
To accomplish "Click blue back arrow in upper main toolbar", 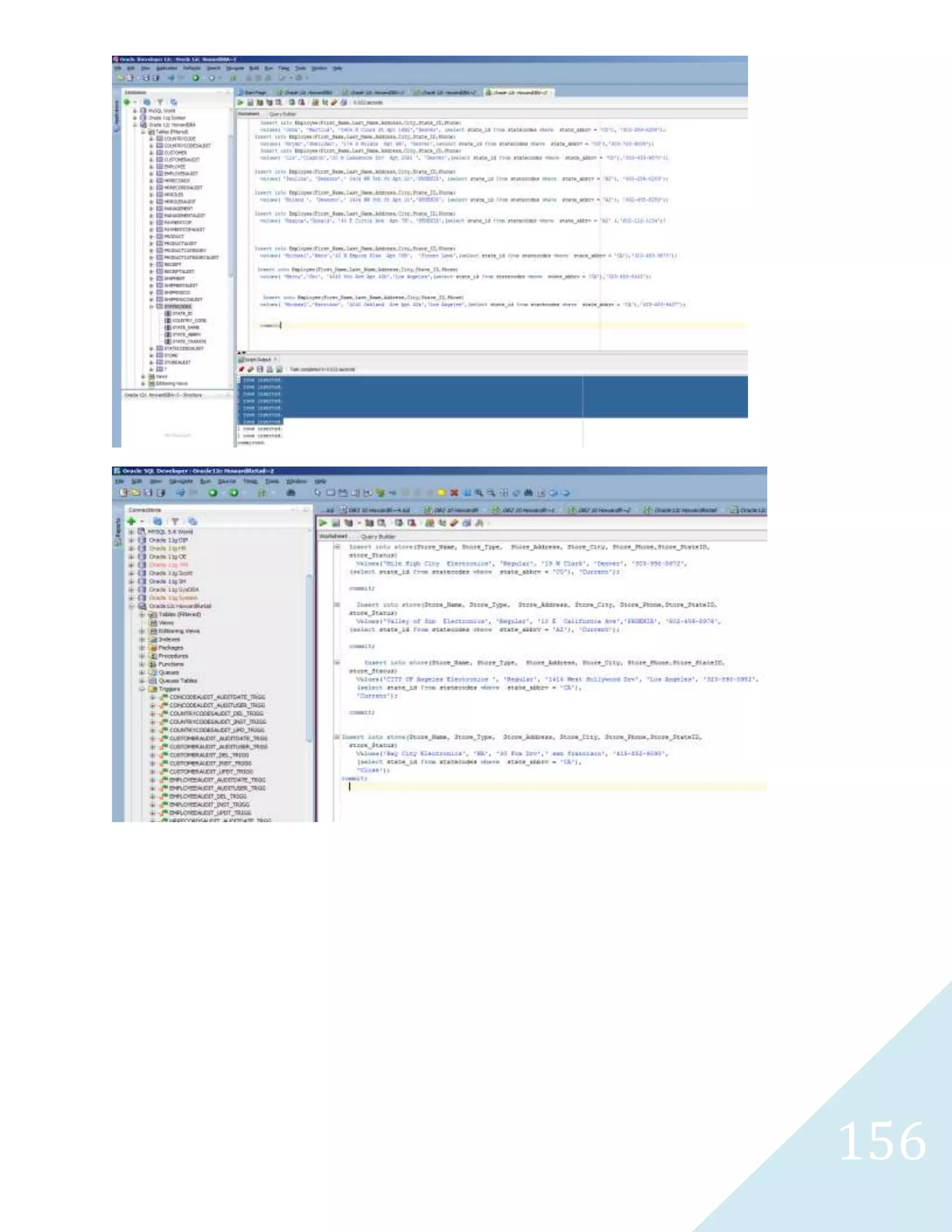I will point(171,78).
